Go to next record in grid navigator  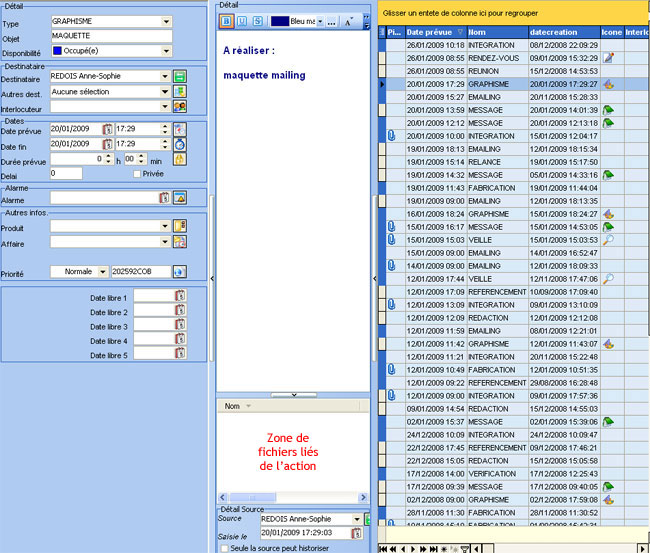pos(413,549)
